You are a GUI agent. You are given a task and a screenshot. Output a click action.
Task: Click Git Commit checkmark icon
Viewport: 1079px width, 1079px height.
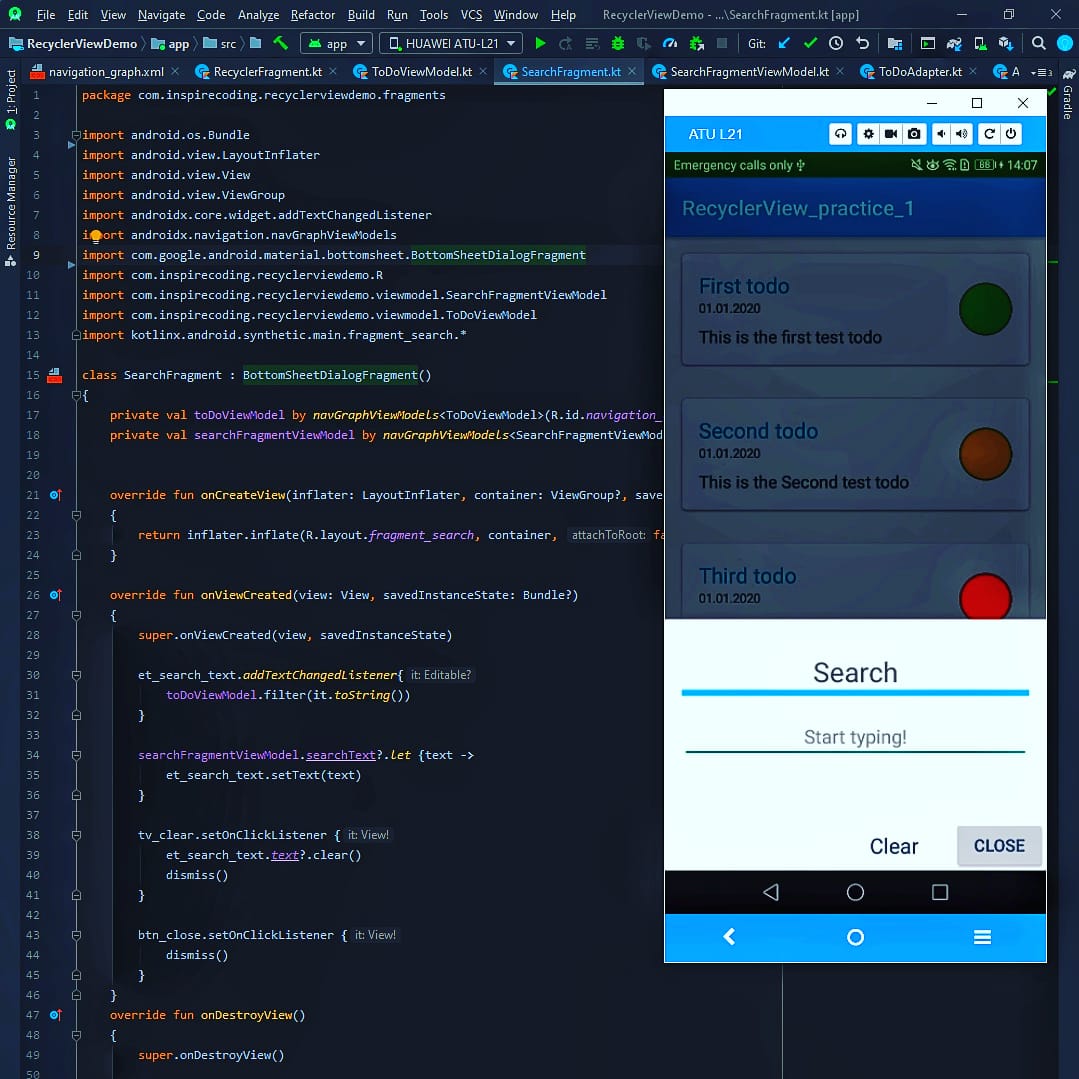(x=810, y=43)
